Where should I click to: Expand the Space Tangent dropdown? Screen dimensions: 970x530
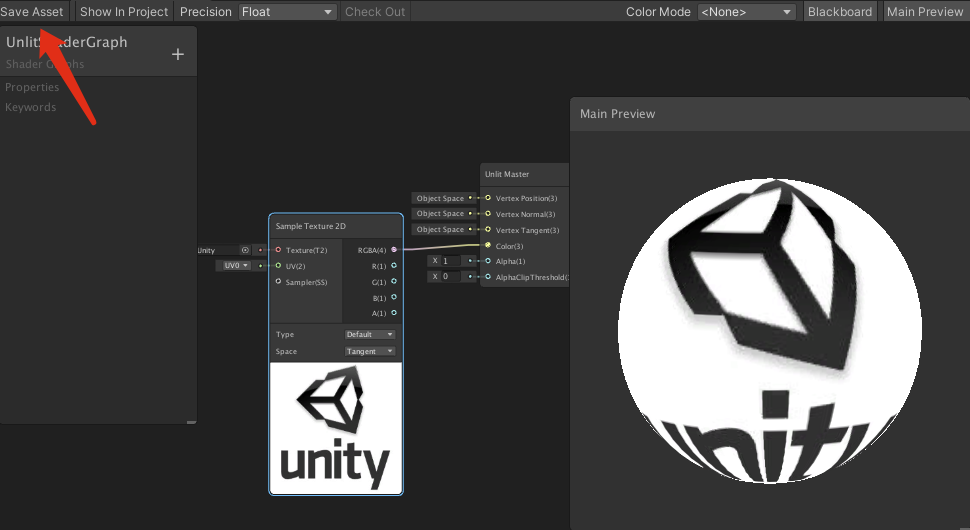coord(370,352)
